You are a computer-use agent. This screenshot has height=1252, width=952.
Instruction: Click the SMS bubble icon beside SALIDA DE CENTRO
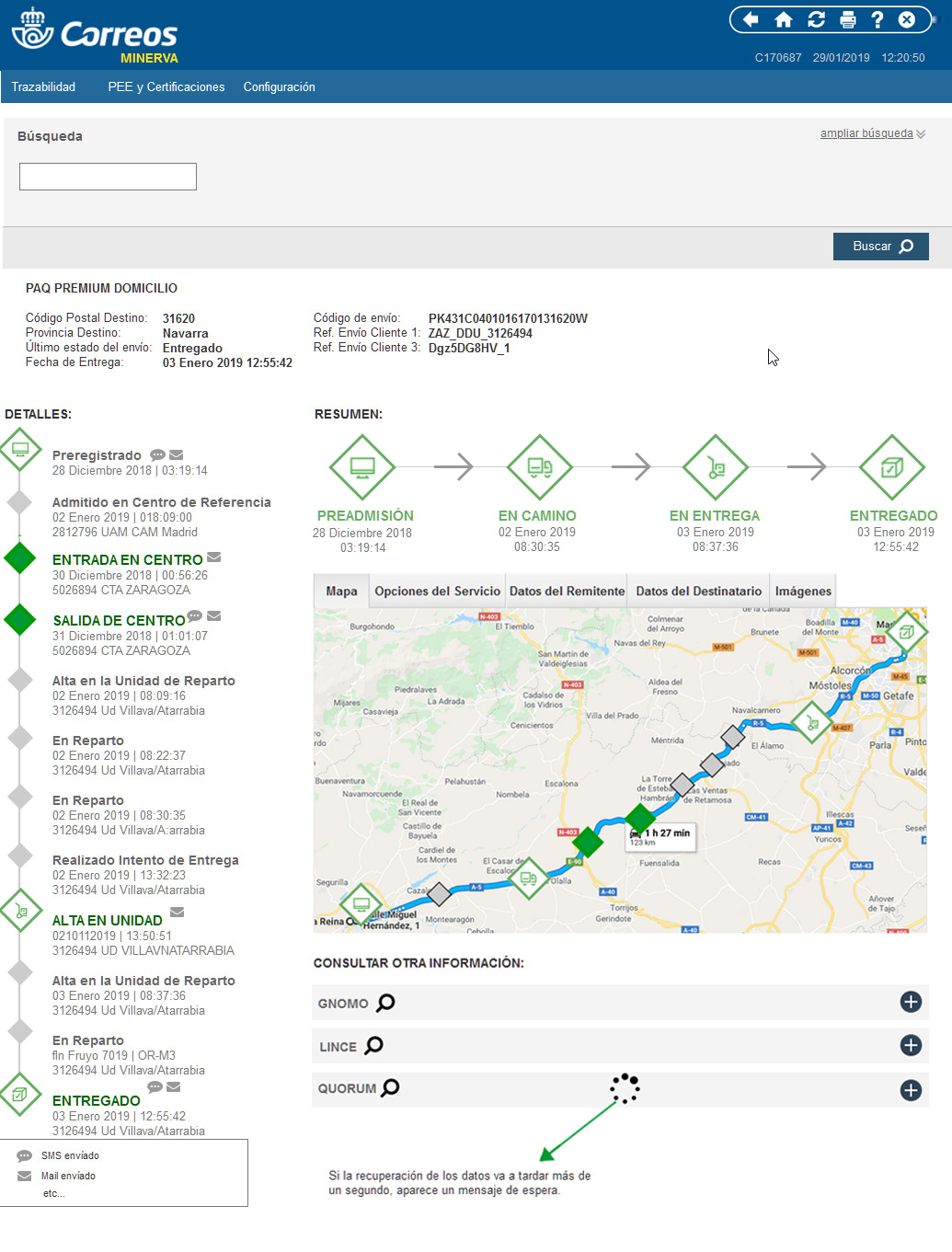(194, 616)
